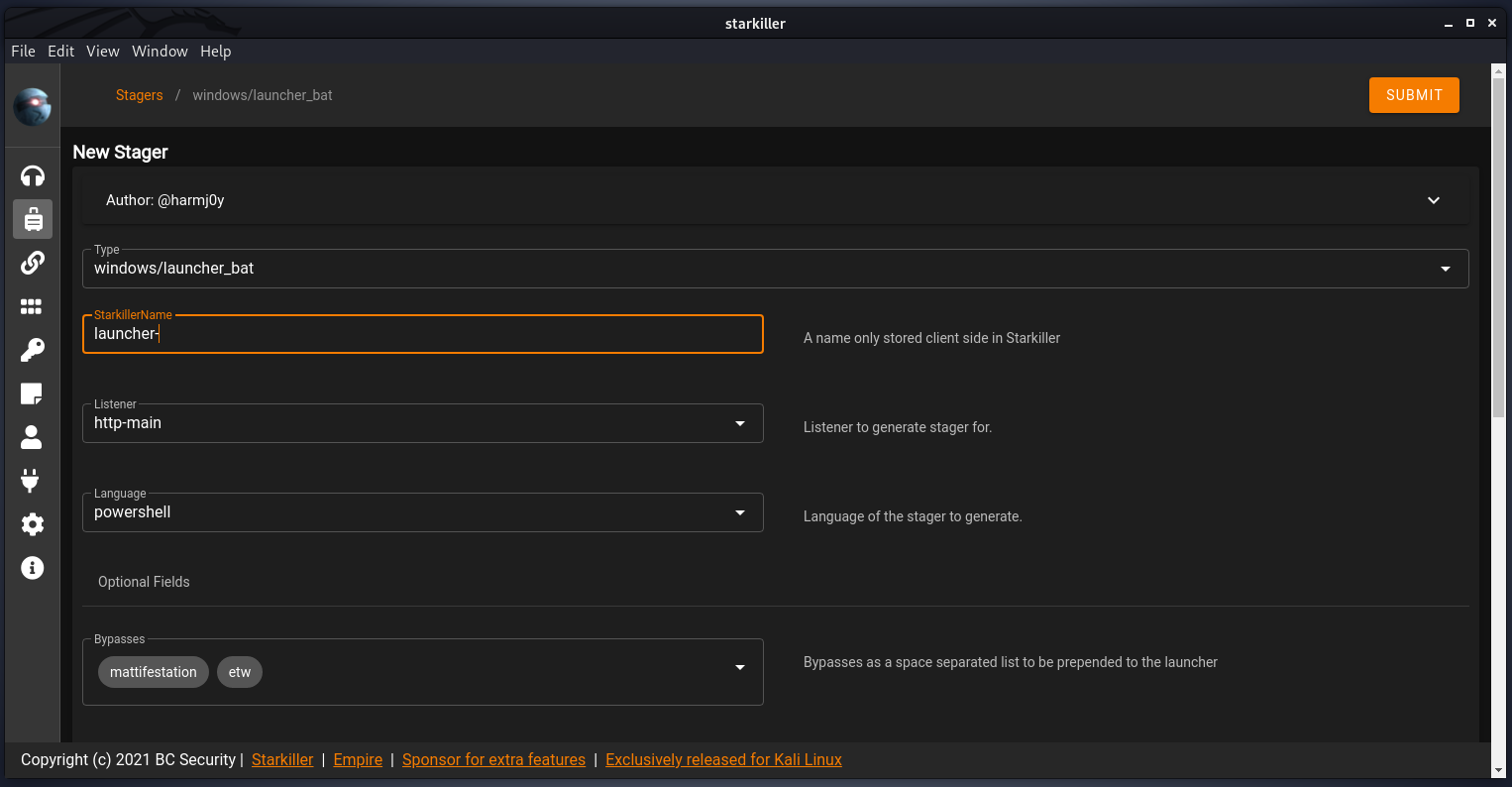Open the Reporting note sidebar icon
Image resolution: width=1512 pixels, height=787 pixels.
point(33,393)
